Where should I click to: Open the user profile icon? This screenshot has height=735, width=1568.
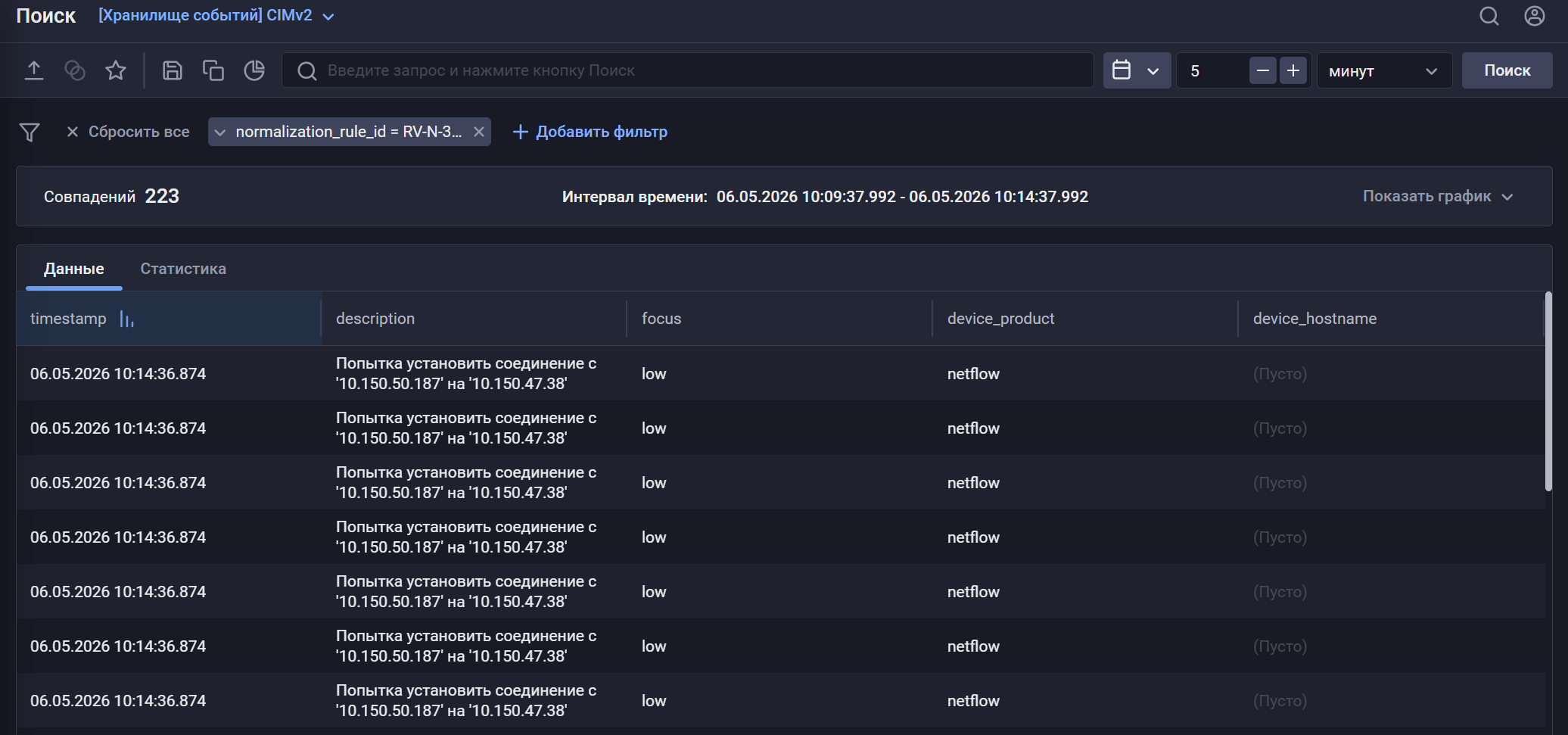[x=1535, y=16]
